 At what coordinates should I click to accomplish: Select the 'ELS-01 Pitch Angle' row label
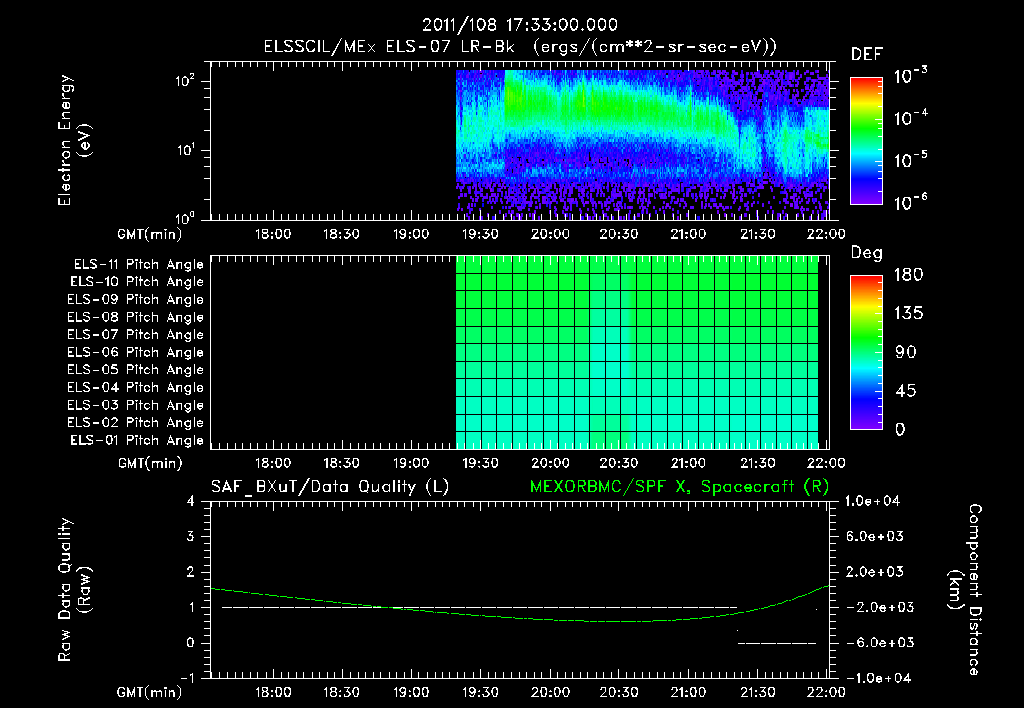pyautogui.click(x=137, y=441)
